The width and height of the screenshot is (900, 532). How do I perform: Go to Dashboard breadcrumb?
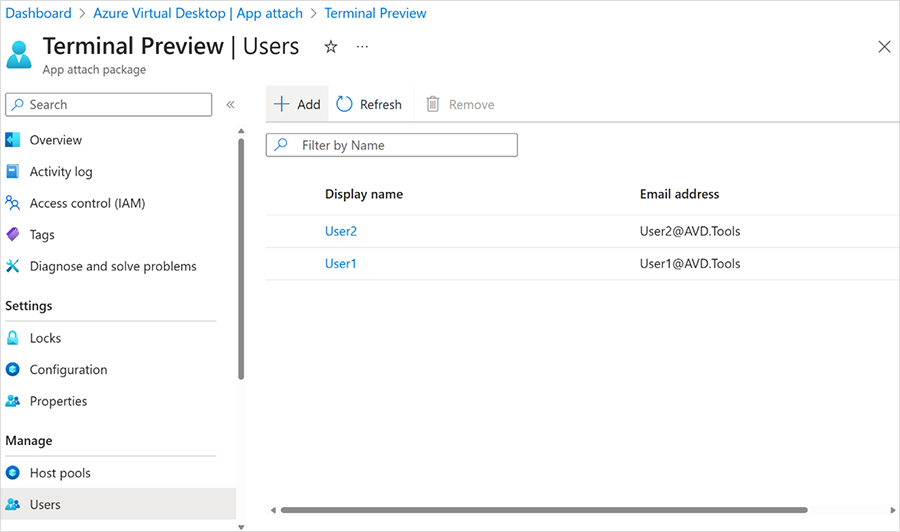[x=38, y=13]
